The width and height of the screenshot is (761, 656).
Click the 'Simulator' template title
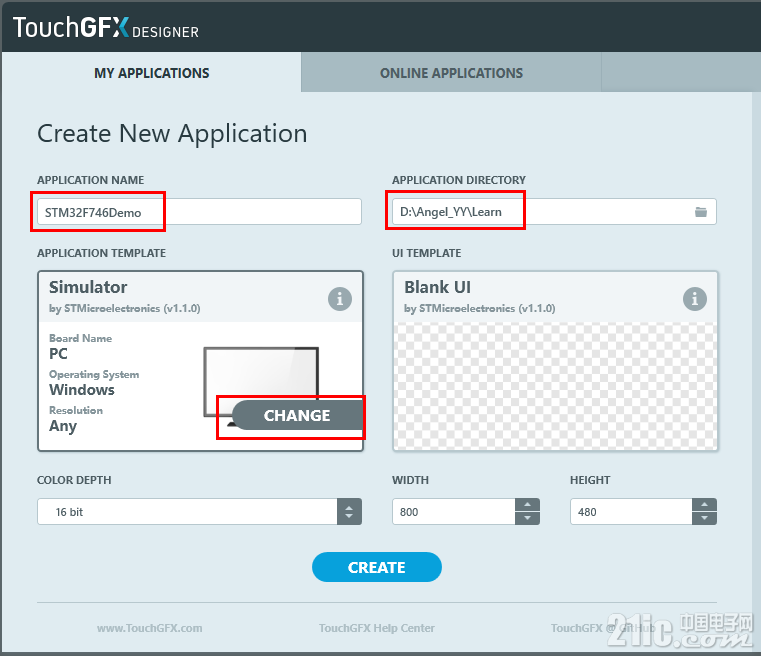click(x=88, y=287)
